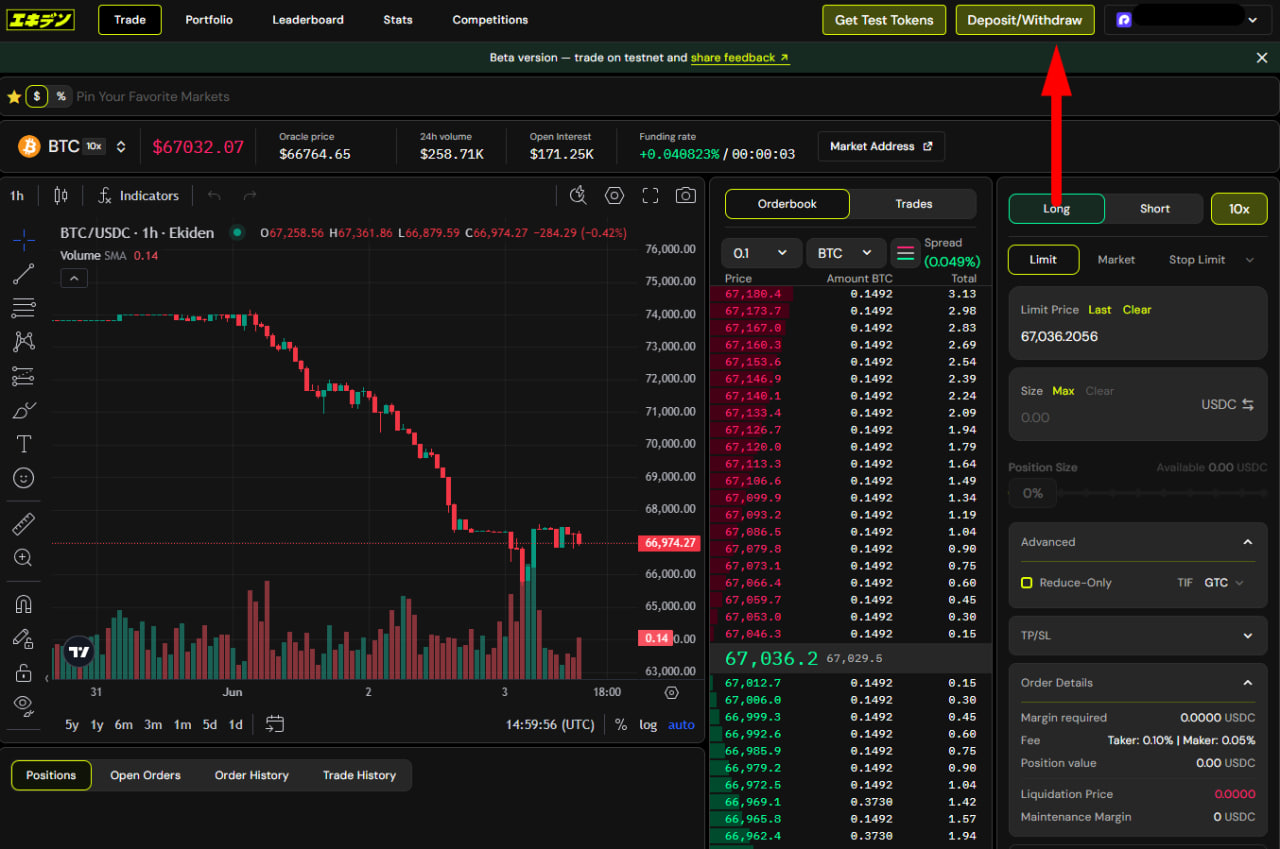Viewport: 1280px width, 849px height.
Task: Collapse the Order Details section
Action: [1248, 683]
